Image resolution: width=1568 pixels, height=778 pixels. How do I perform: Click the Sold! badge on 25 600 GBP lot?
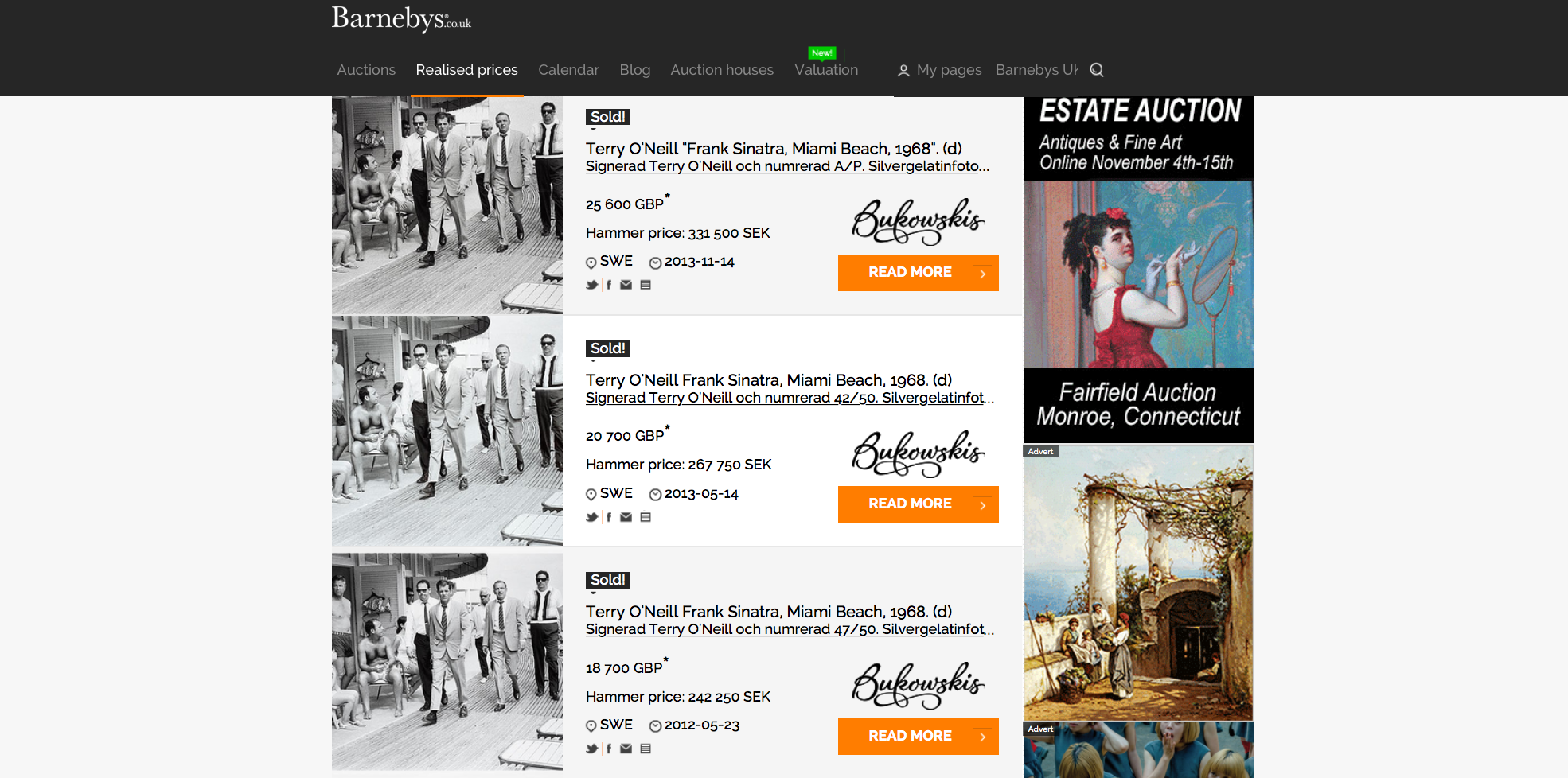click(608, 117)
